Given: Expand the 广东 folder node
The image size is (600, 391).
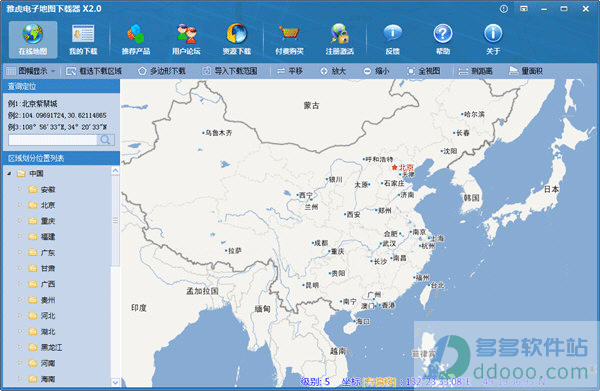Looking at the screenshot, I should click(x=20, y=253).
